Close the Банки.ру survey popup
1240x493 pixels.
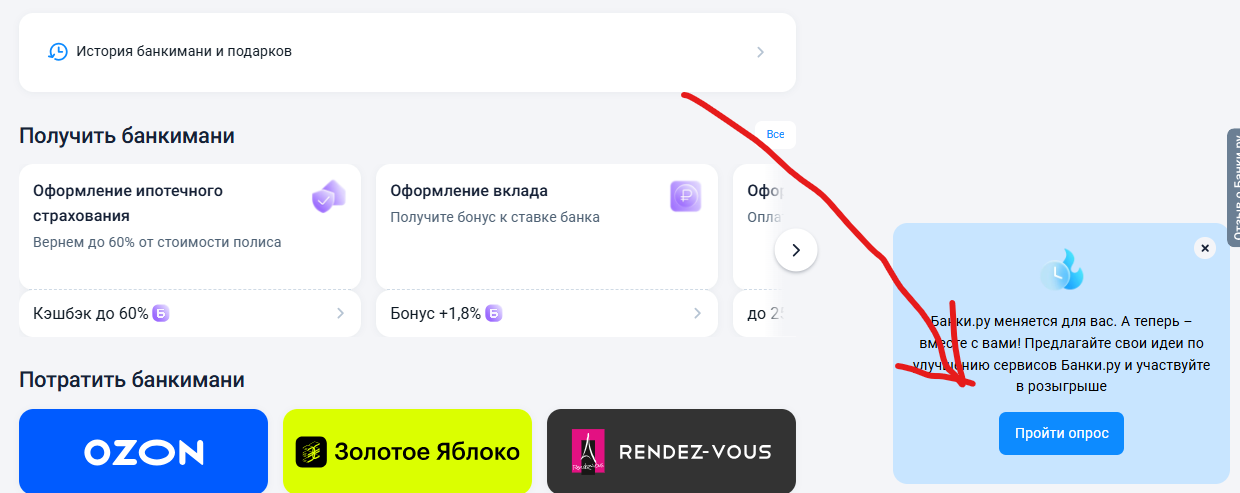[x=1205, y=248]
